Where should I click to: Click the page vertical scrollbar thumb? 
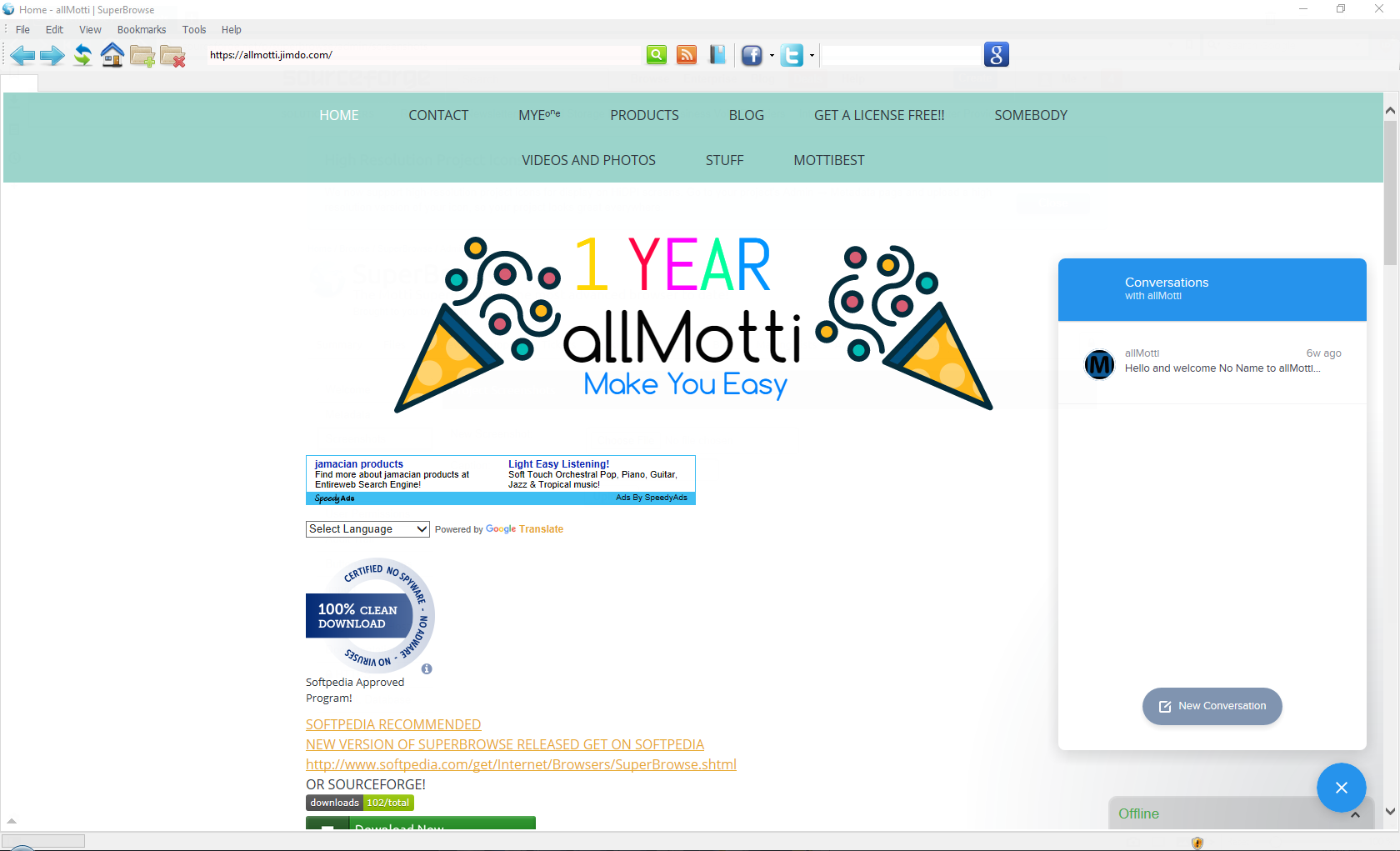(1390, 193)
